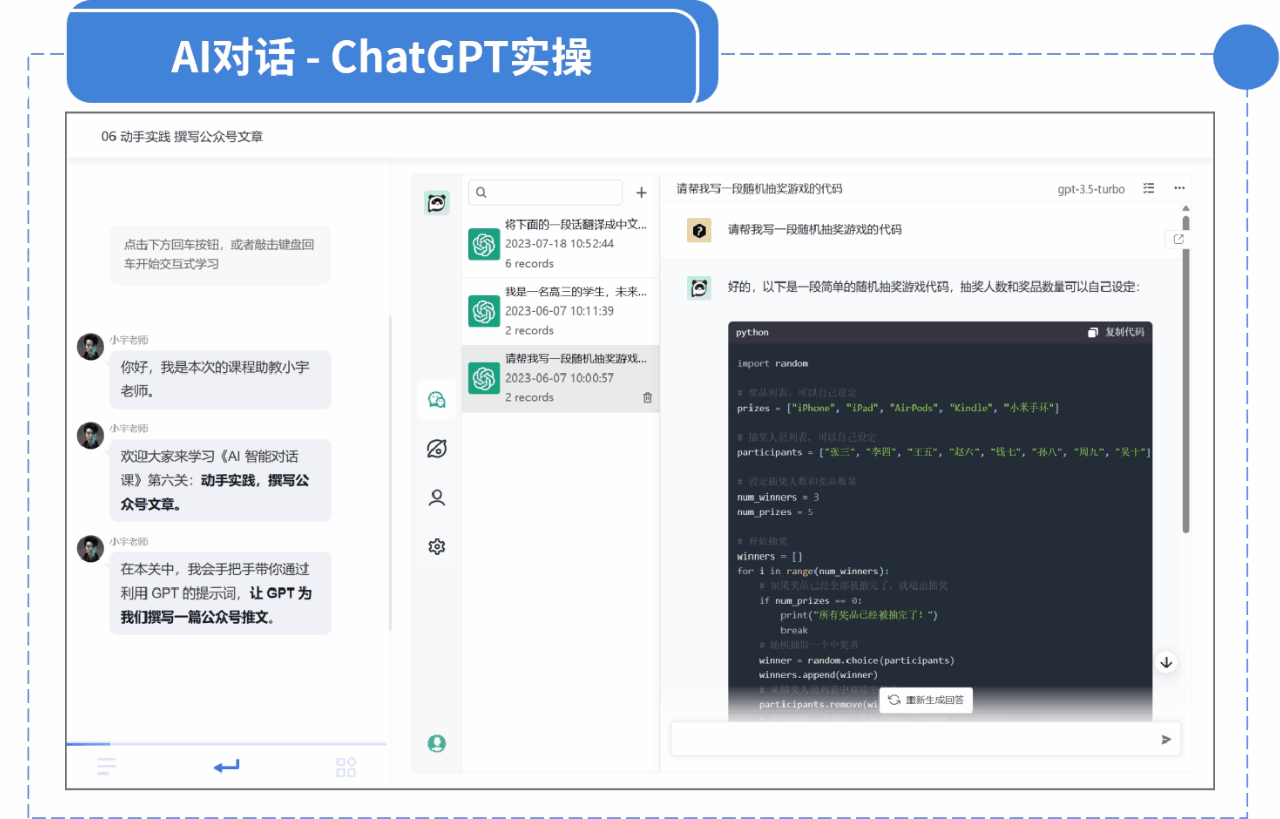Viewport: 1280px width, 819px height.
Task: Click the code line winners = []
Action: [770, 556]
